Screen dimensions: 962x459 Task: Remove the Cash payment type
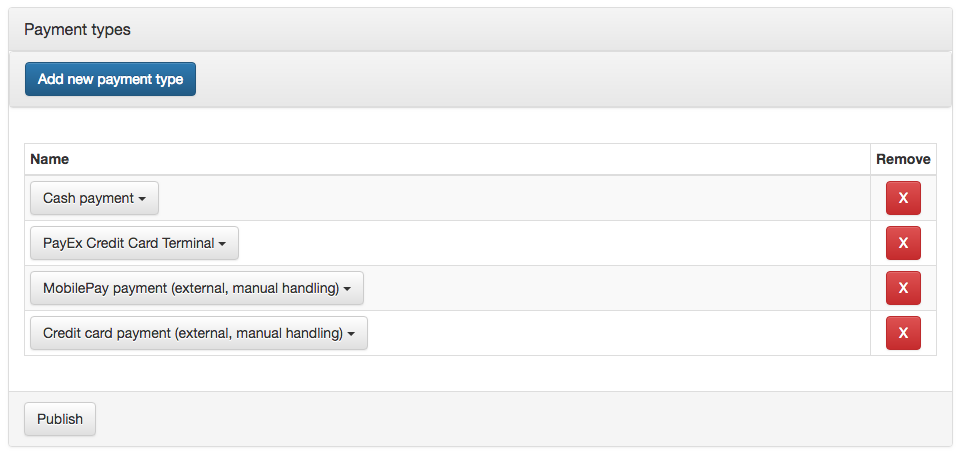(903, 198)
